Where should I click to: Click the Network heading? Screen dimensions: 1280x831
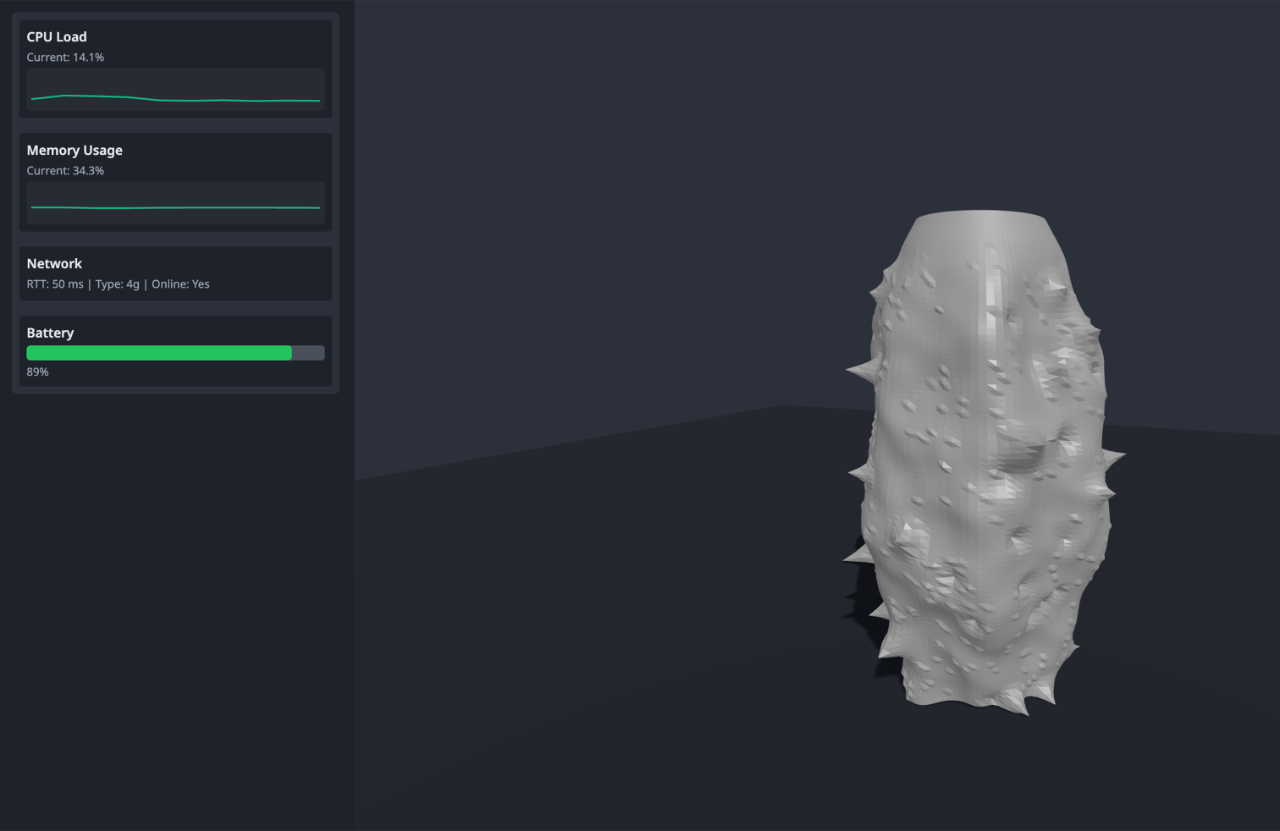[55, 264]
